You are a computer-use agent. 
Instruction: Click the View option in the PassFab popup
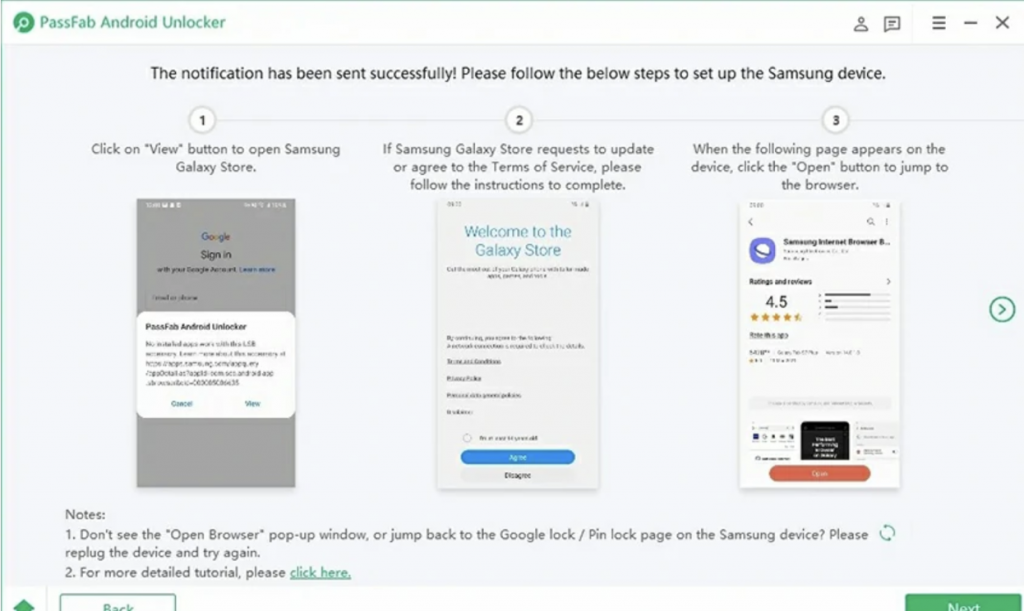[x=253, y=403]
